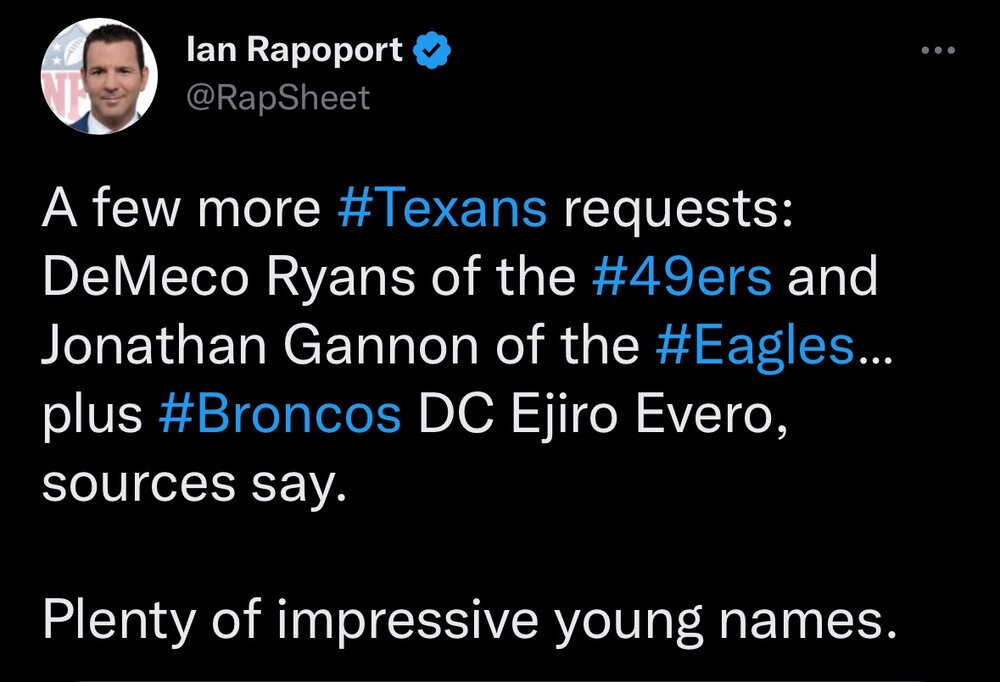Open the tweet's three-dot more options menu
This screenshot has width=1000, height=682.
pyautogui.click(x=938, y=50)
